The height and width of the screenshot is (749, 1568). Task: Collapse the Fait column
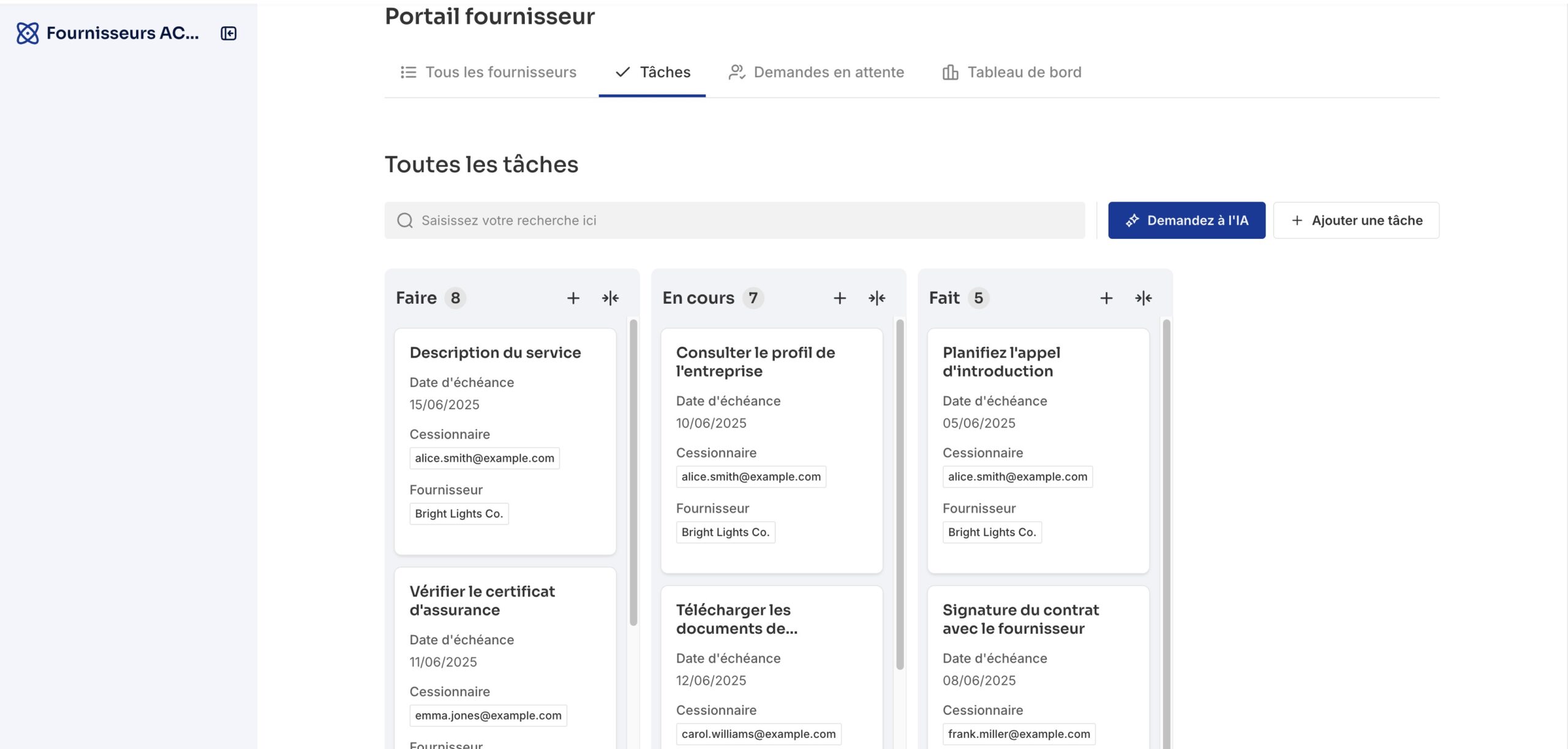pyautogui.click(x=1143, y=298)
